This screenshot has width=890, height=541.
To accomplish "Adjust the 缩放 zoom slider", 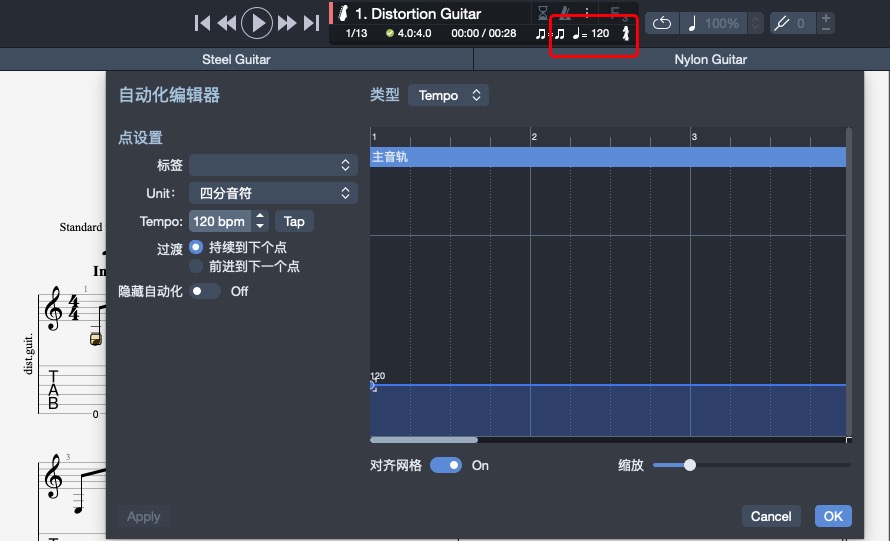I will coord(690,465).
